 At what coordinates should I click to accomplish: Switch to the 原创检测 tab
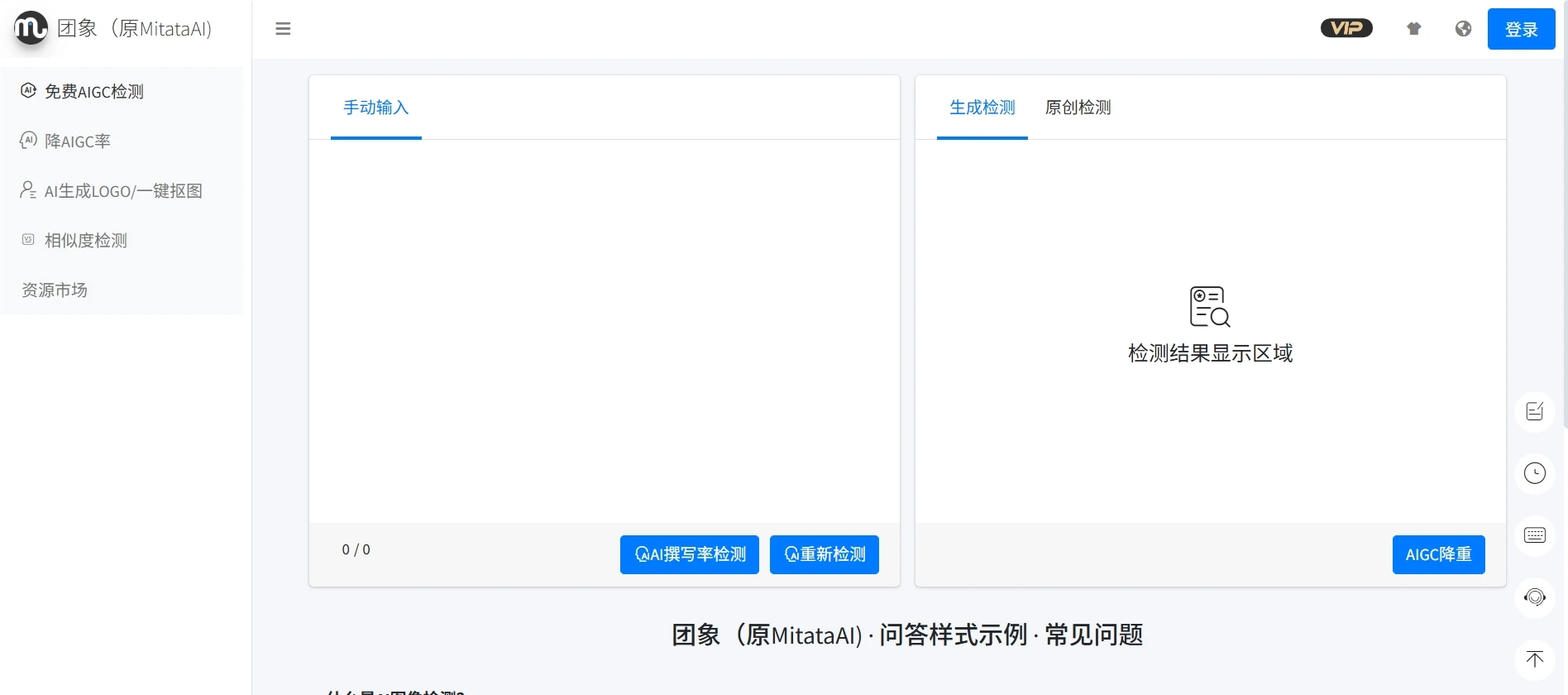tap(1078, 108)
